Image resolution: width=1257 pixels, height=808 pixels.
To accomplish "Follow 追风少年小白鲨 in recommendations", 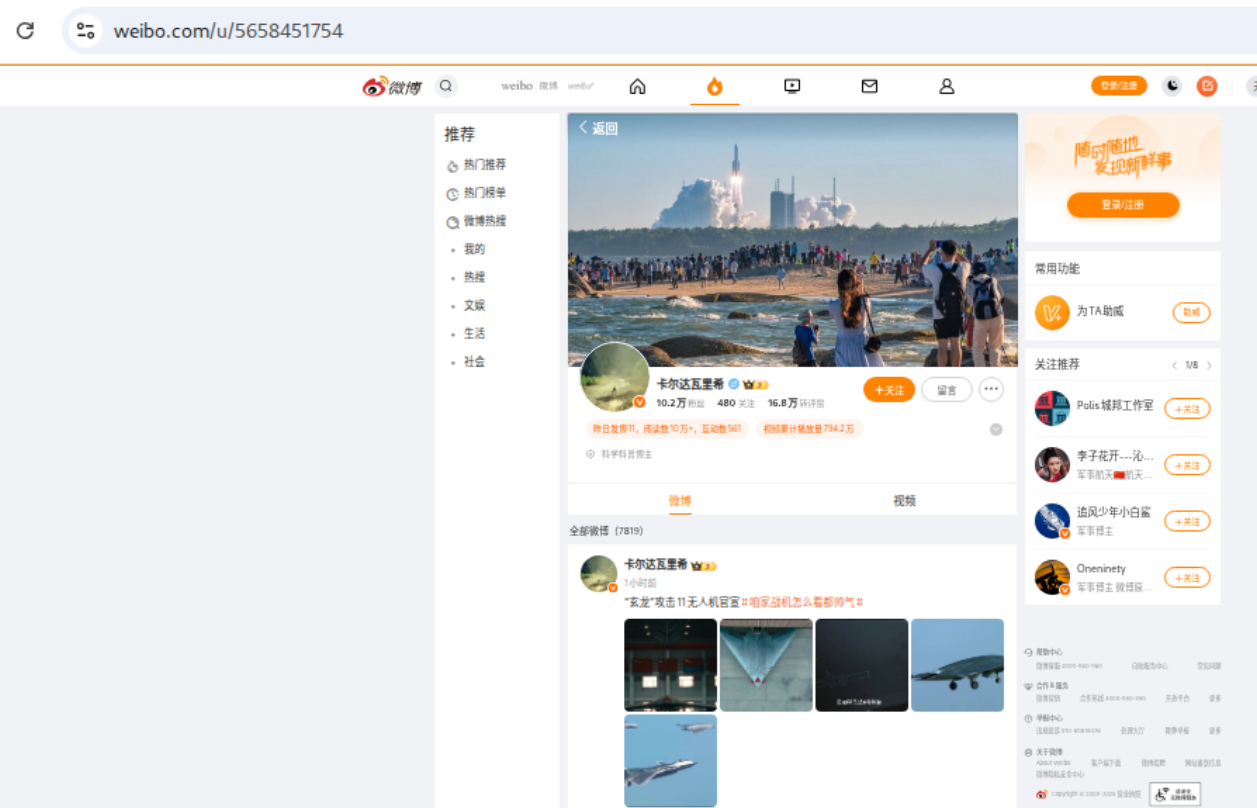I will click(1187, 522).
